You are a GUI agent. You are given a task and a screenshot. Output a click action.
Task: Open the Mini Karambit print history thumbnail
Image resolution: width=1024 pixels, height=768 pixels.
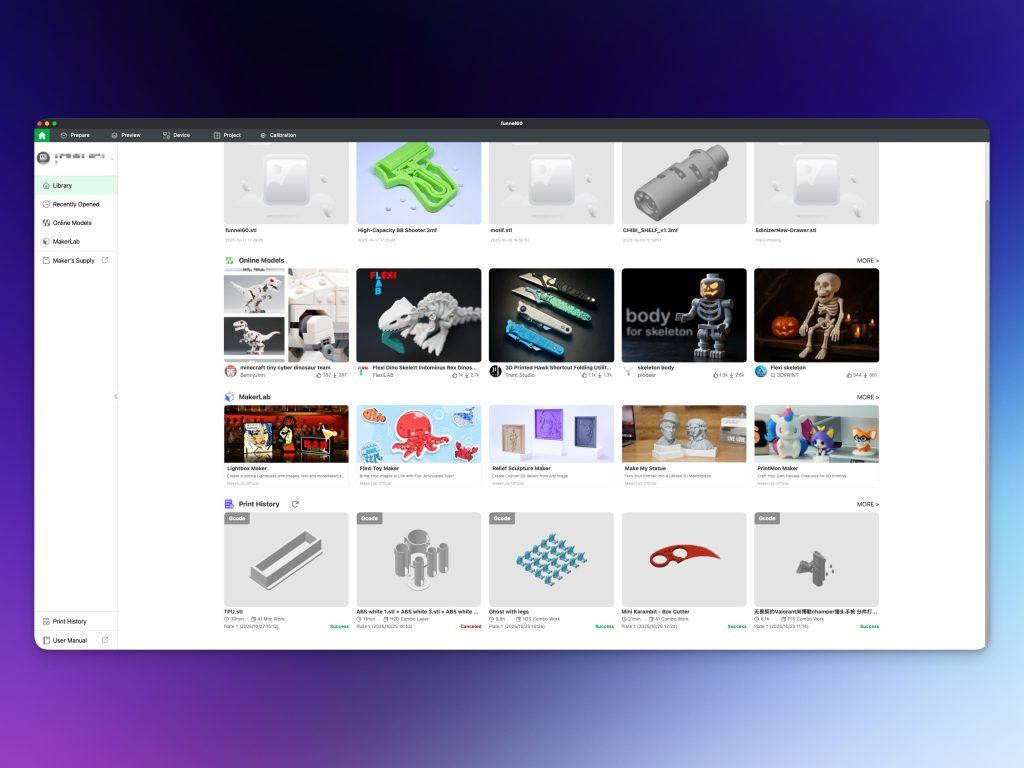coord(683,558)
